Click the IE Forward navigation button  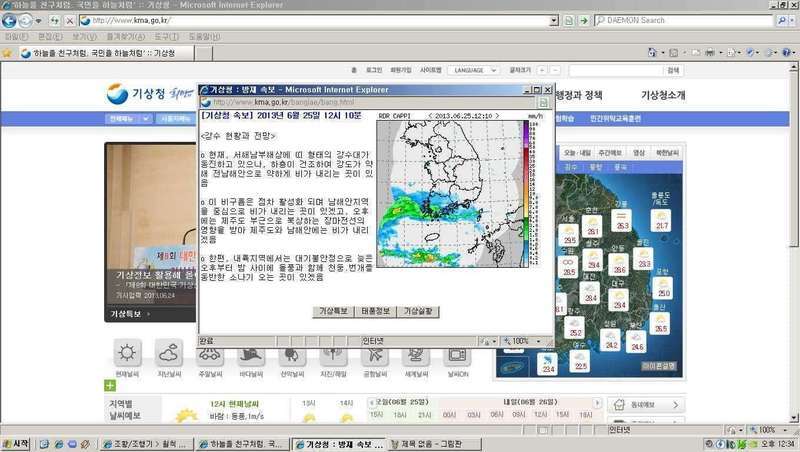coord(24,20)
